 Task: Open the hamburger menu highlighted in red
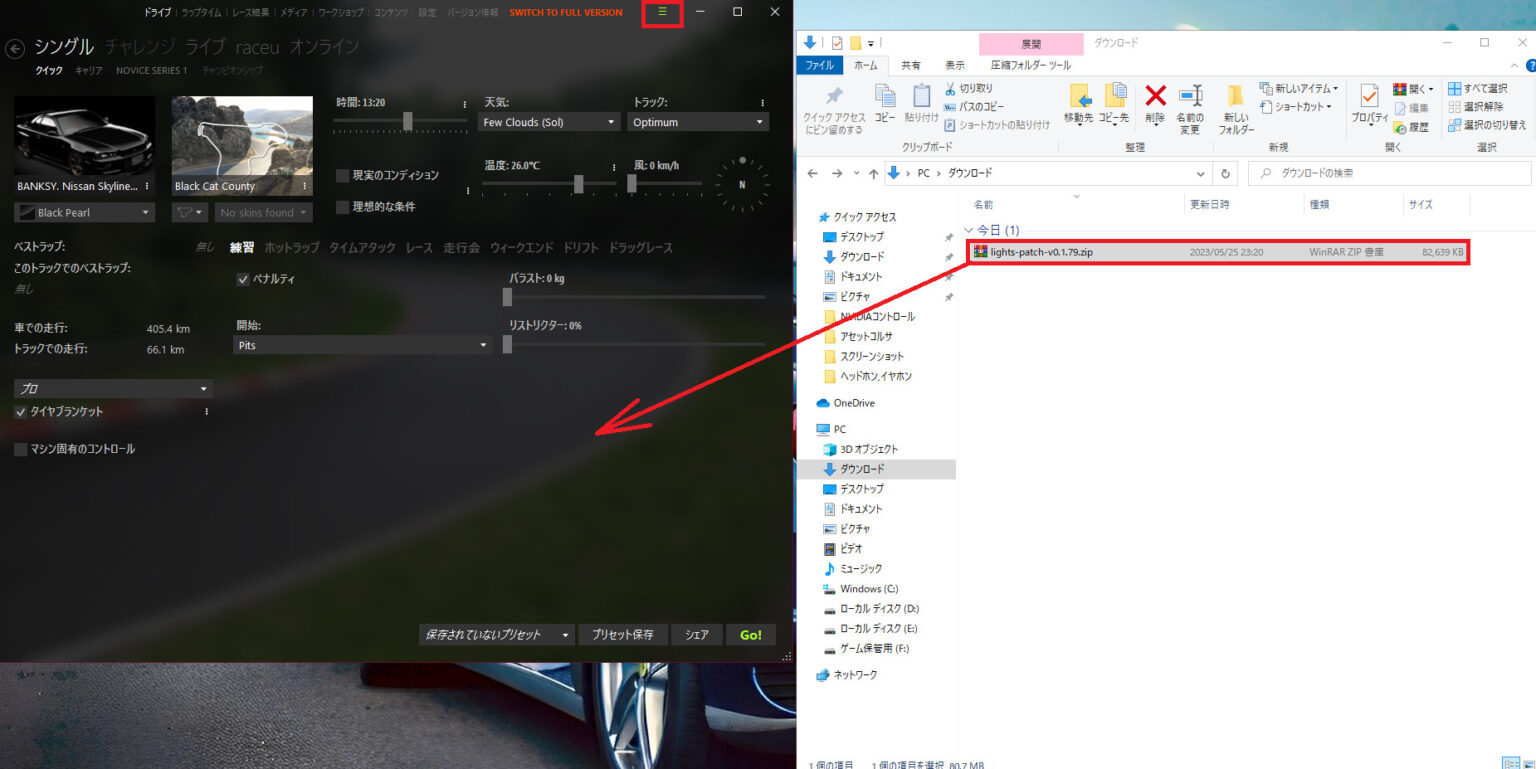click(661, 13)
